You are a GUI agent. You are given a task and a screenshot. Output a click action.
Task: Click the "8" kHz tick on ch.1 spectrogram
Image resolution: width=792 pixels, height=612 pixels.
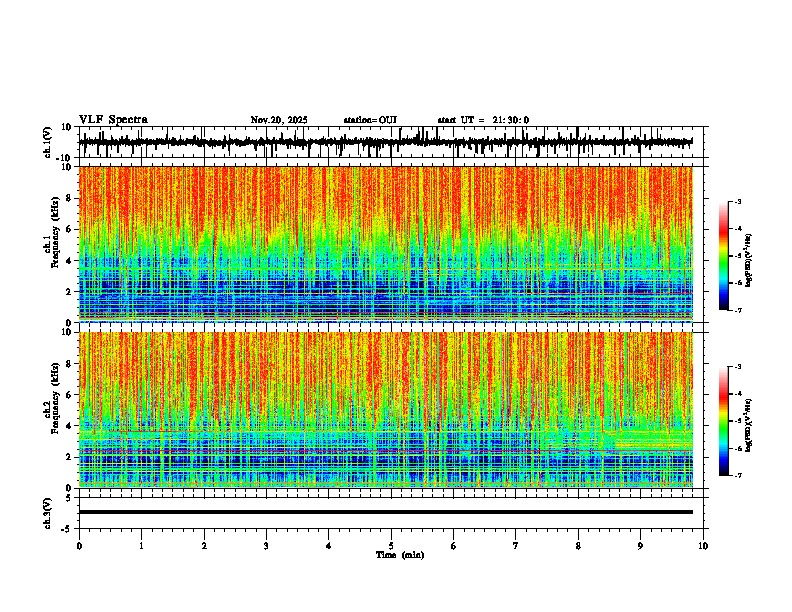(69, 198)
